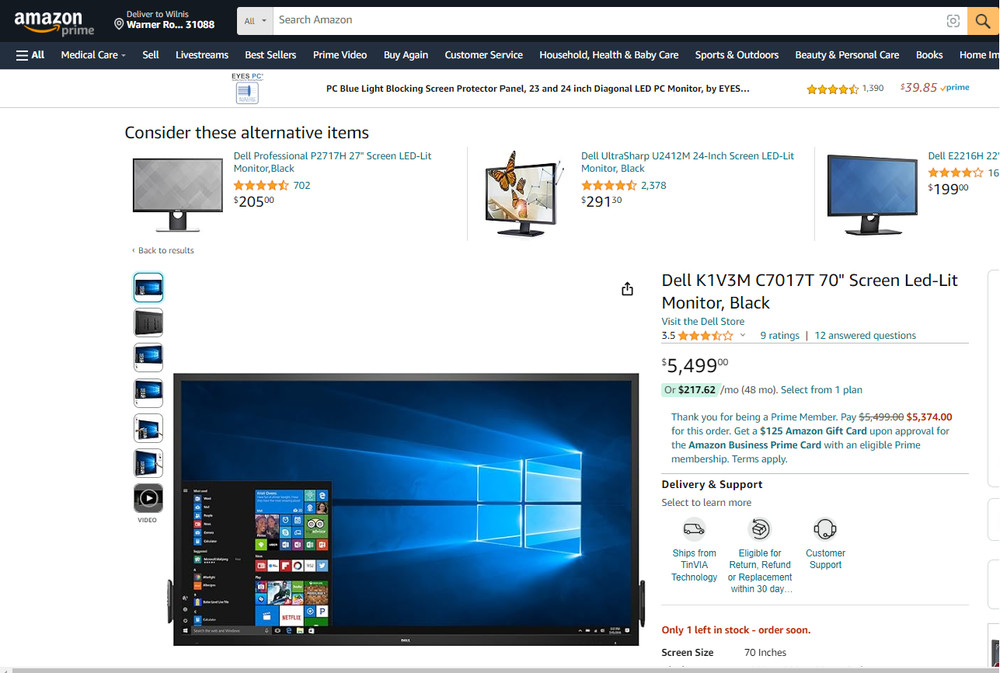Play the product video thumbnail
This screenshot has width=1000, height=673.
tap(148, 497)
